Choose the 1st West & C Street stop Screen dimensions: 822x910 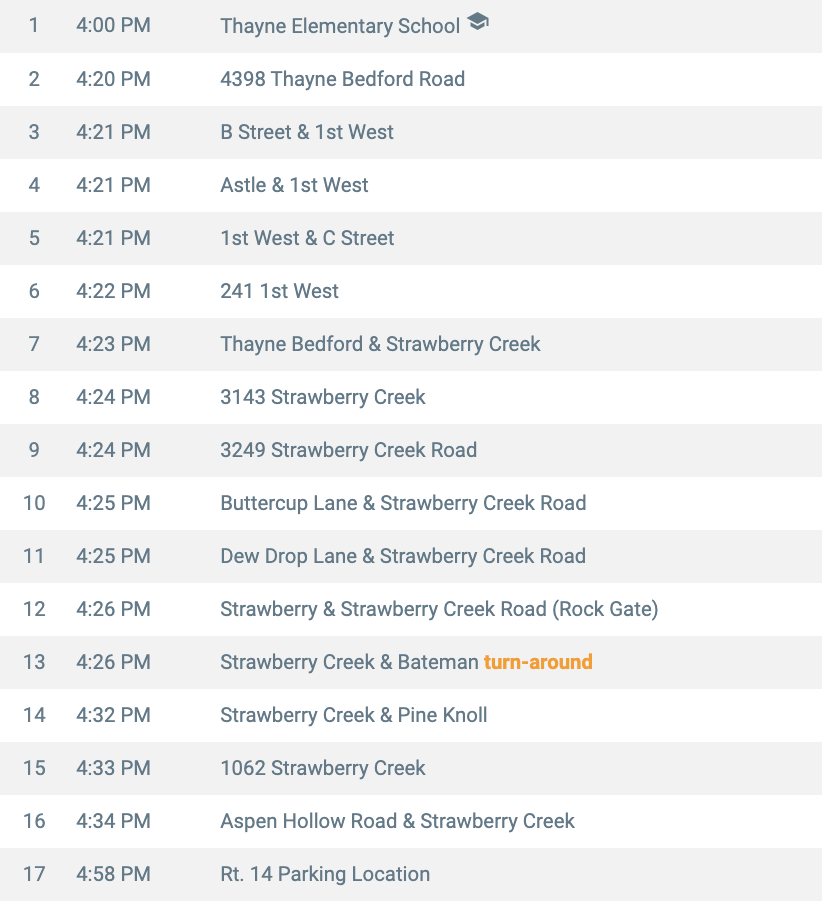tap(307, 238)
